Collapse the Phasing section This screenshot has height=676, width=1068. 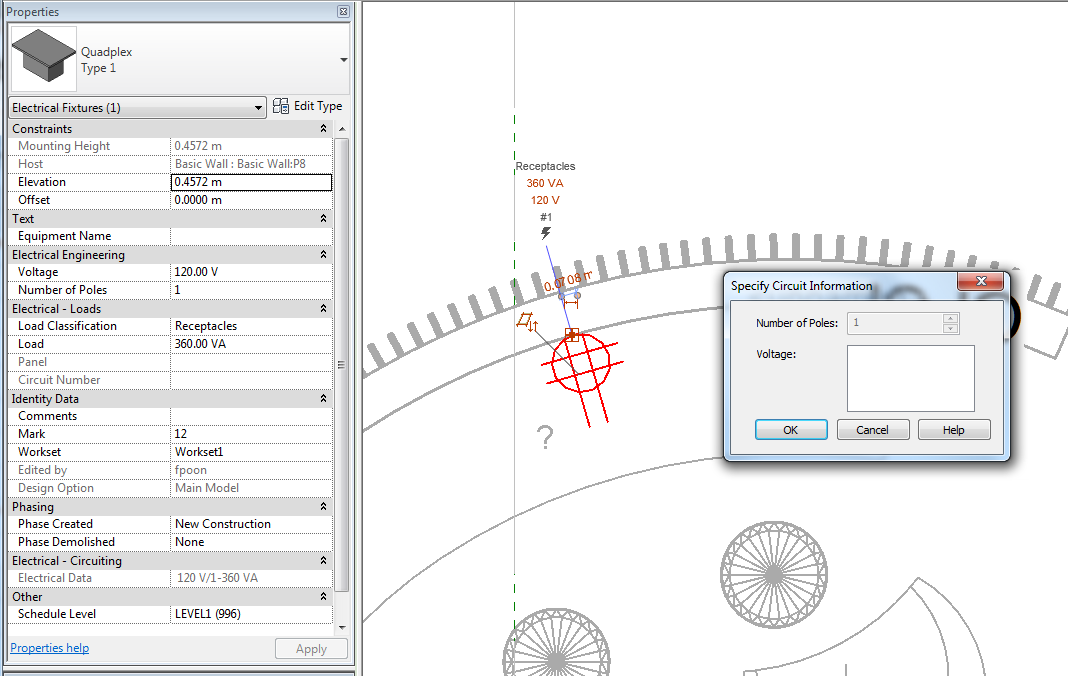point(323,507)
